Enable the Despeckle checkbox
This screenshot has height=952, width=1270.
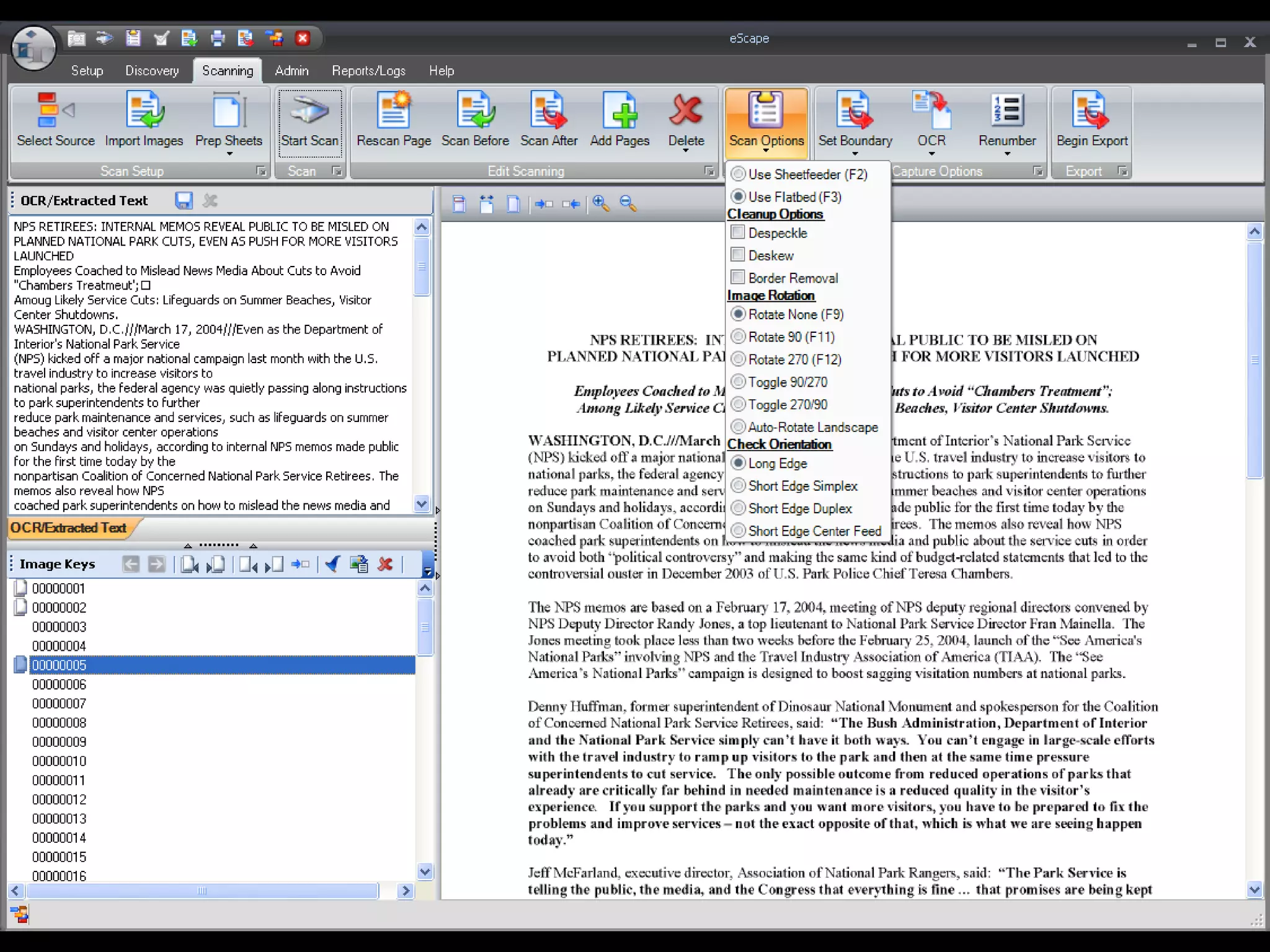[x=738, y=232]
